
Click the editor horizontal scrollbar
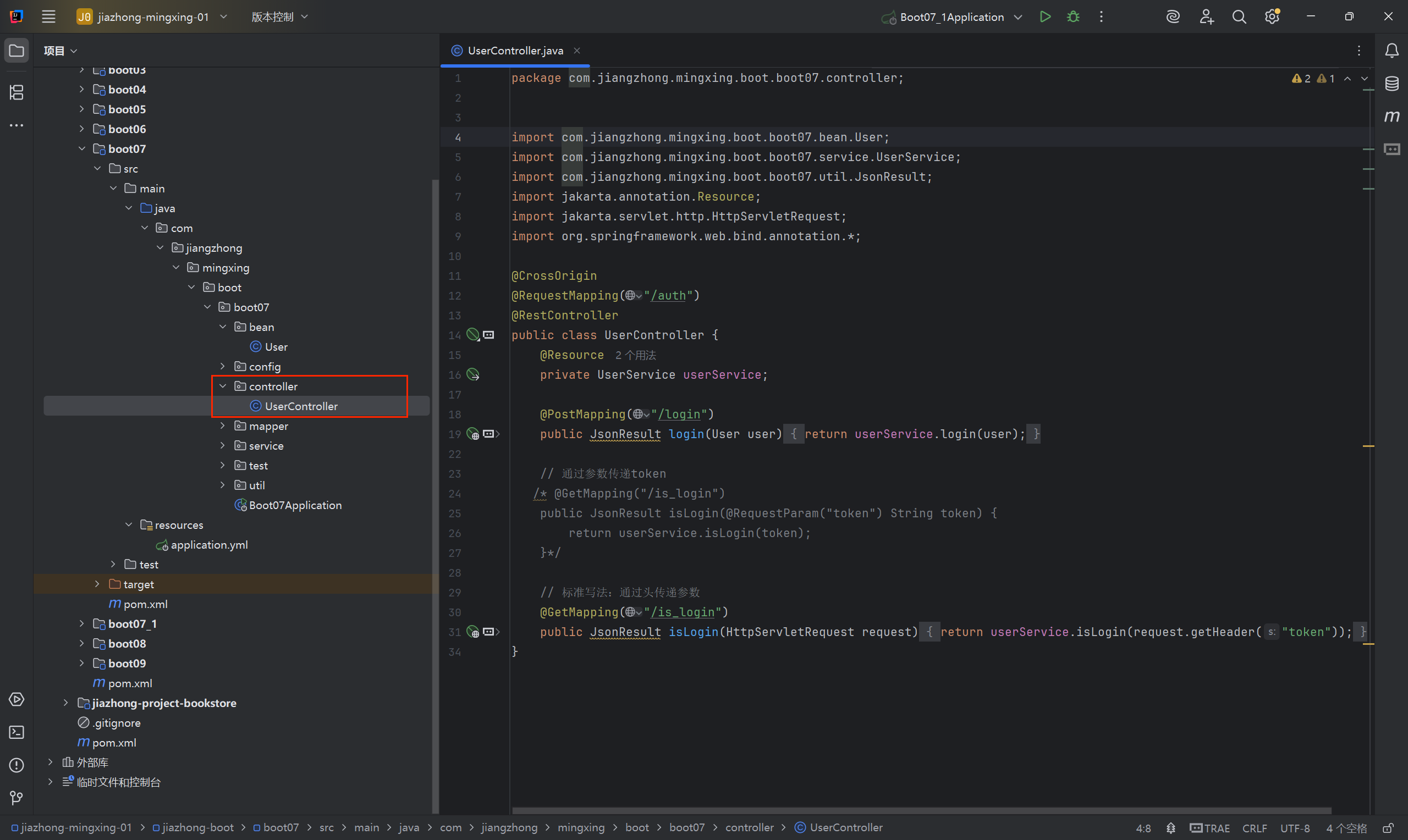(x=921, y=810)
